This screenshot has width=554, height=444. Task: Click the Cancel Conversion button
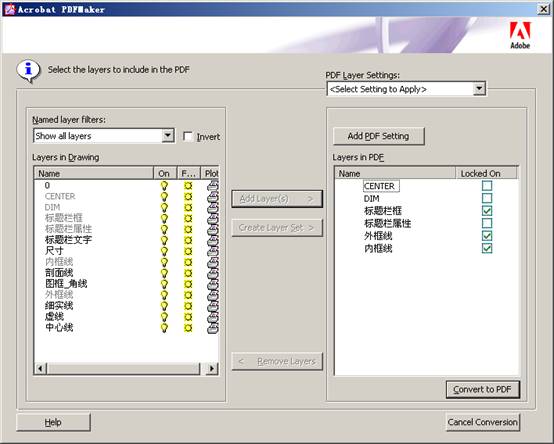coord(483,422)
